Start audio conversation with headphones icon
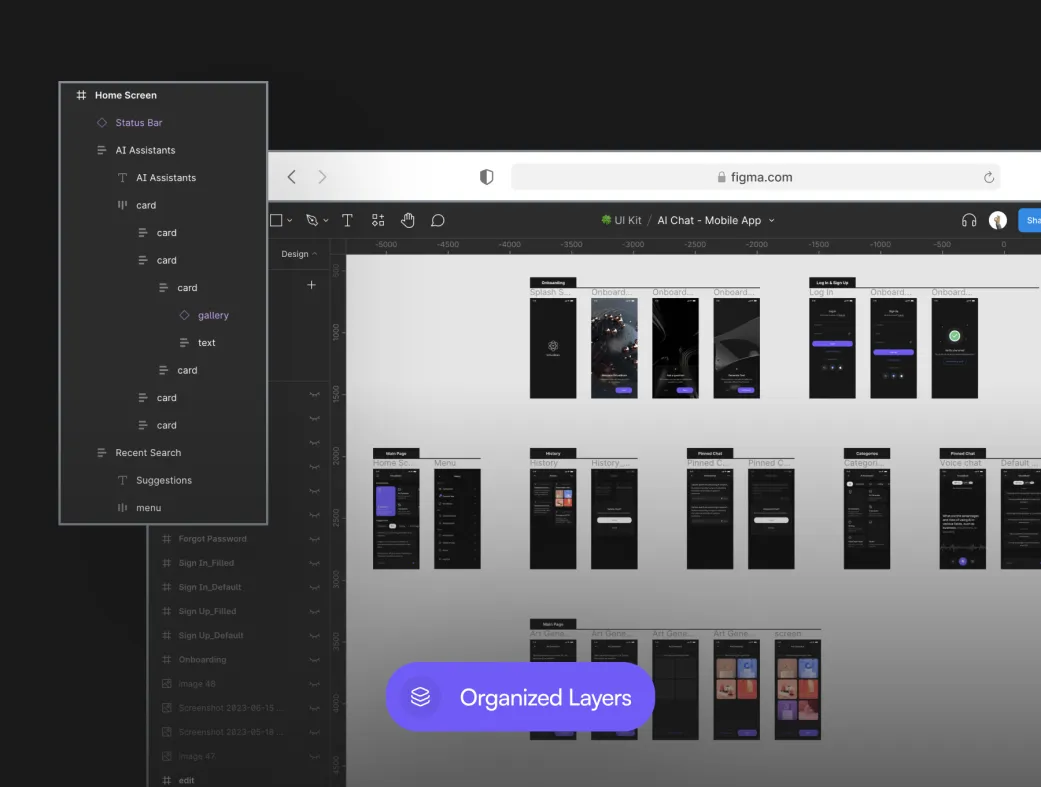 pos(968,220)
